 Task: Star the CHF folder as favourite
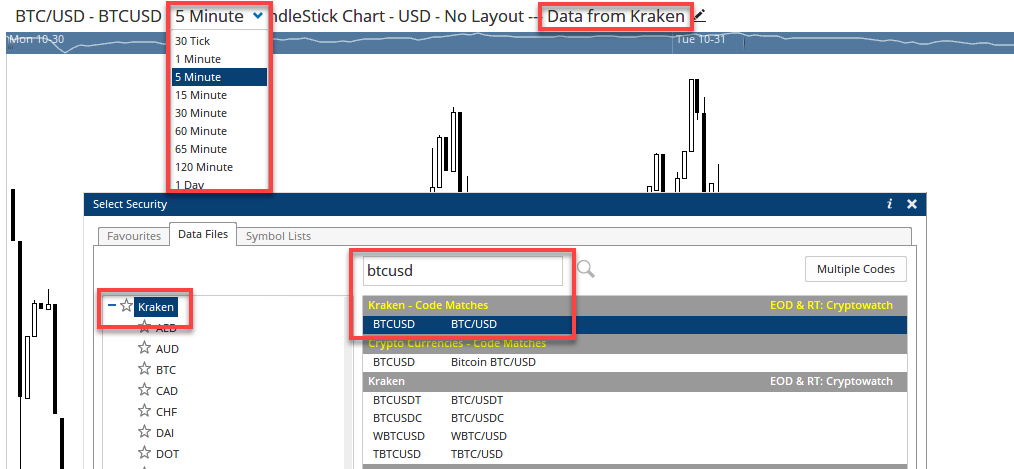pyautogui.click(x=144, y=411)
